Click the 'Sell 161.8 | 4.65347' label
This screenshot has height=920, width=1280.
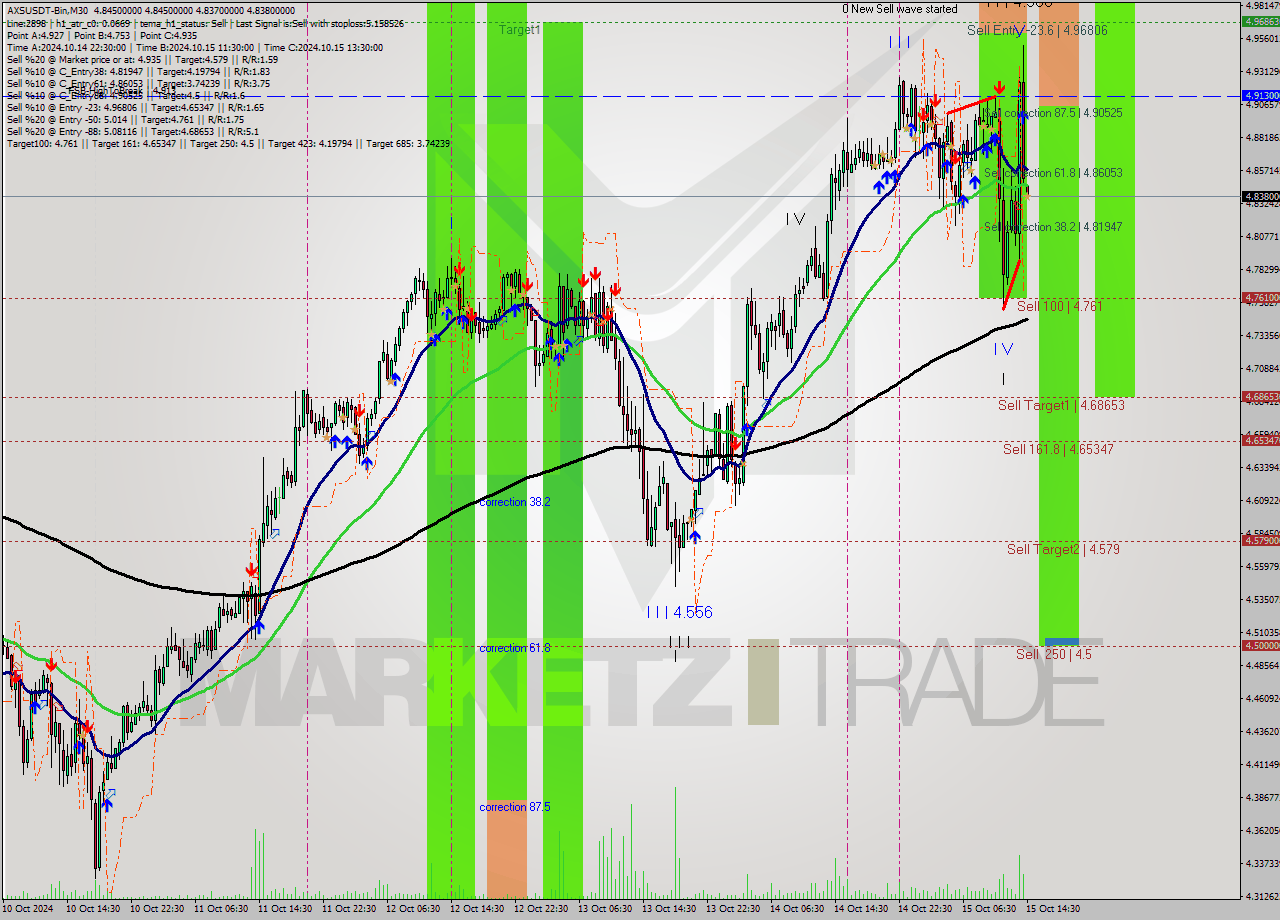coord(1058,449)
